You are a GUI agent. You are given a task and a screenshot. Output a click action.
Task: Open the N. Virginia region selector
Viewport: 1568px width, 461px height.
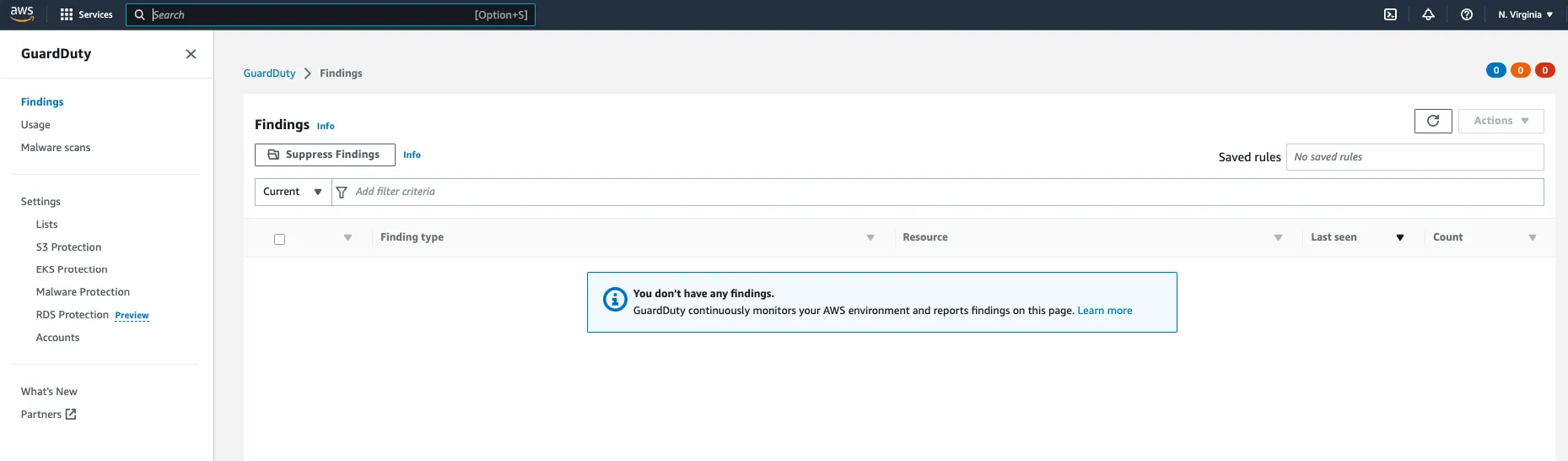[x=1525, y=14]
